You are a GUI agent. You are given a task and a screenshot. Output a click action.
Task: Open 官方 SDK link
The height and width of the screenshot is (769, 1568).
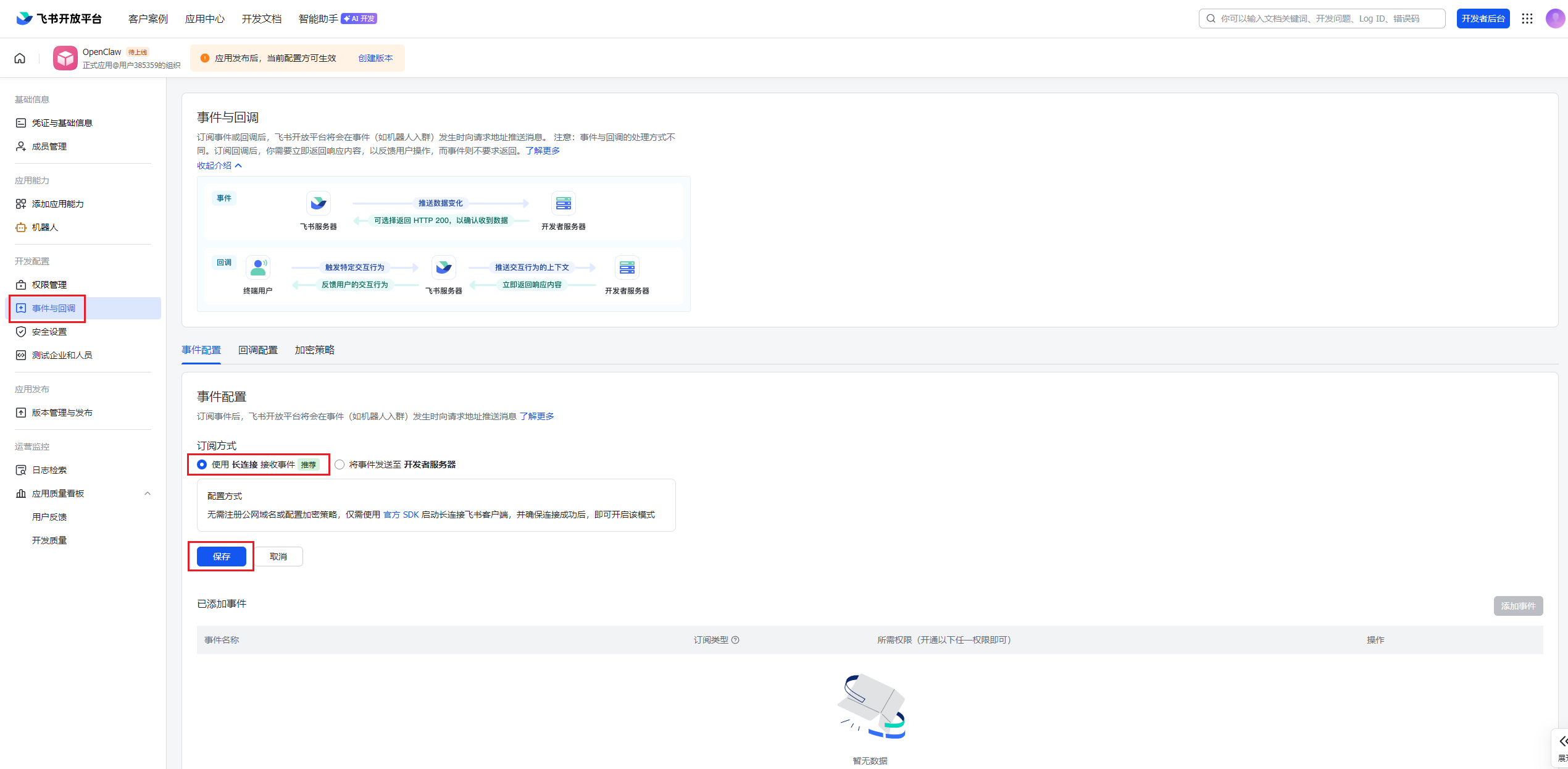tap(401, 515)
